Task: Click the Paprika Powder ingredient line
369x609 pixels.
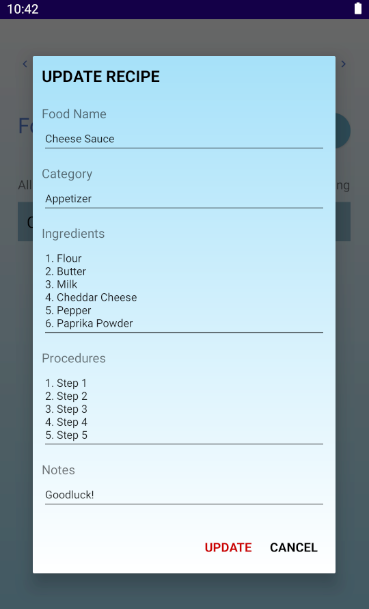Action: coord(89,323)
